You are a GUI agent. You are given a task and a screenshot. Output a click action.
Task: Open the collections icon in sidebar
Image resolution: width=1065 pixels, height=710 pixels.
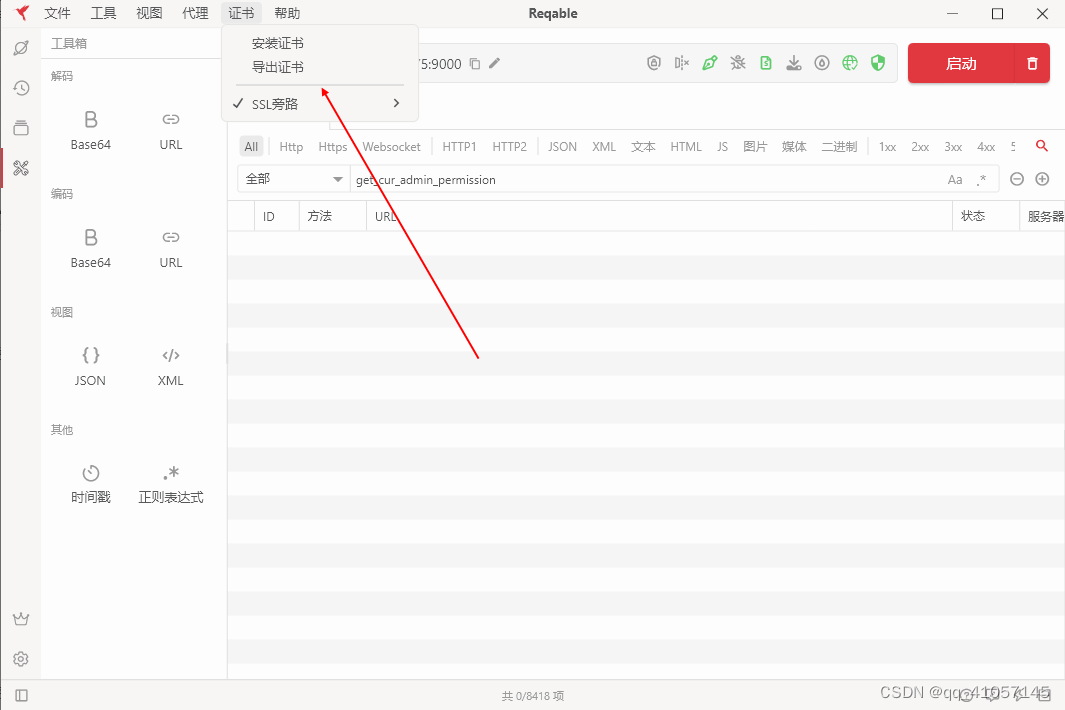(21, 128)
